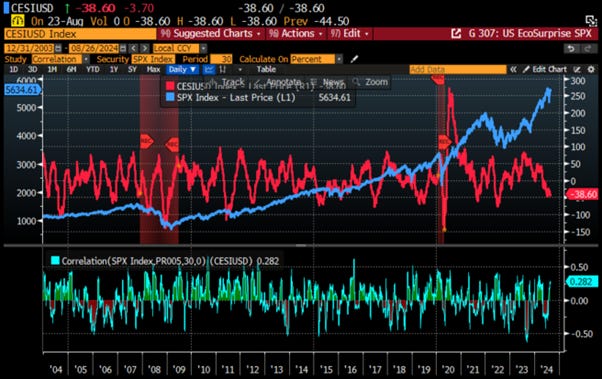Image resolution: width=602 pixels, height=379 pixels.
Task: Redo the chart change
Action: click(588, 48)
